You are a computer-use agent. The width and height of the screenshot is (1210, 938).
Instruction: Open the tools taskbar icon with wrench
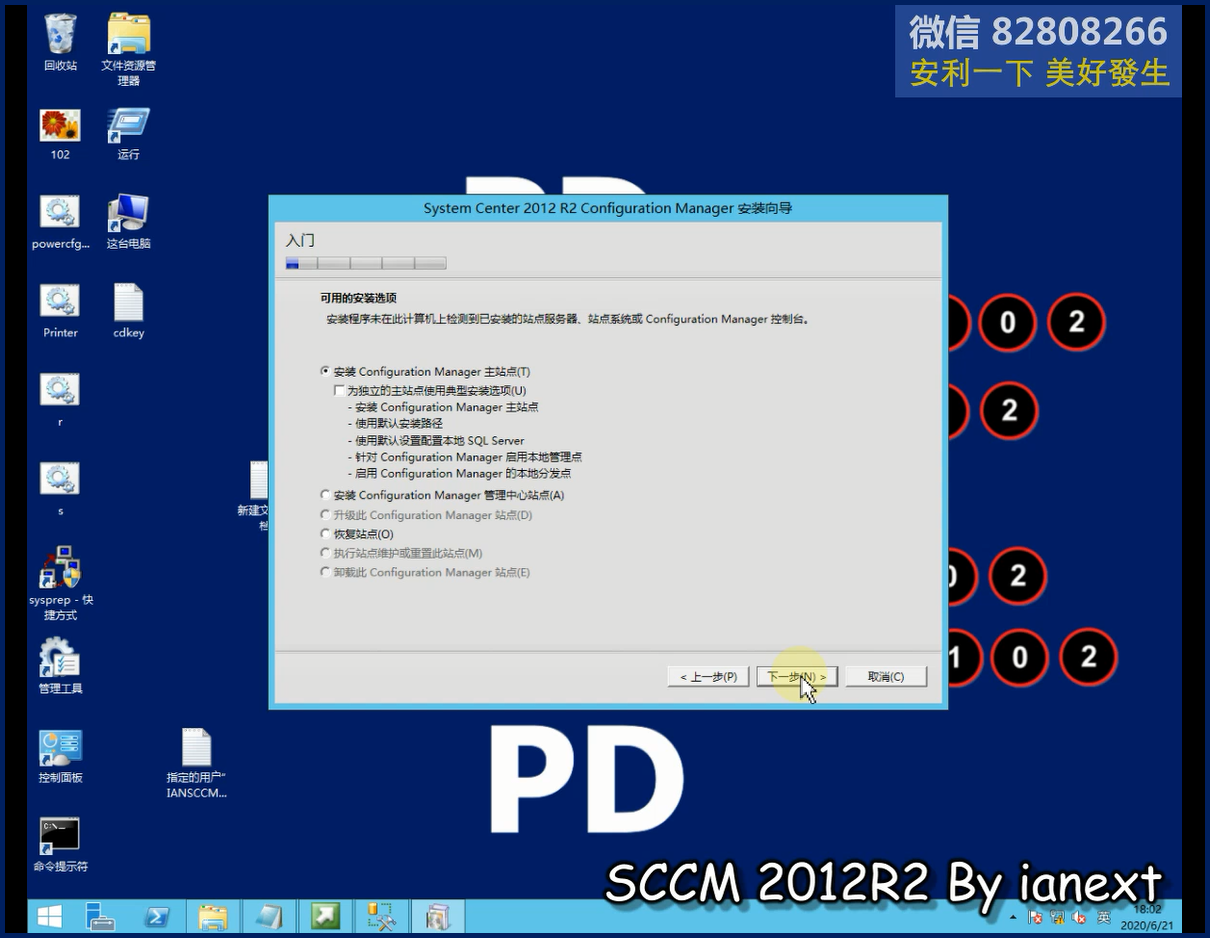[381, 915]
